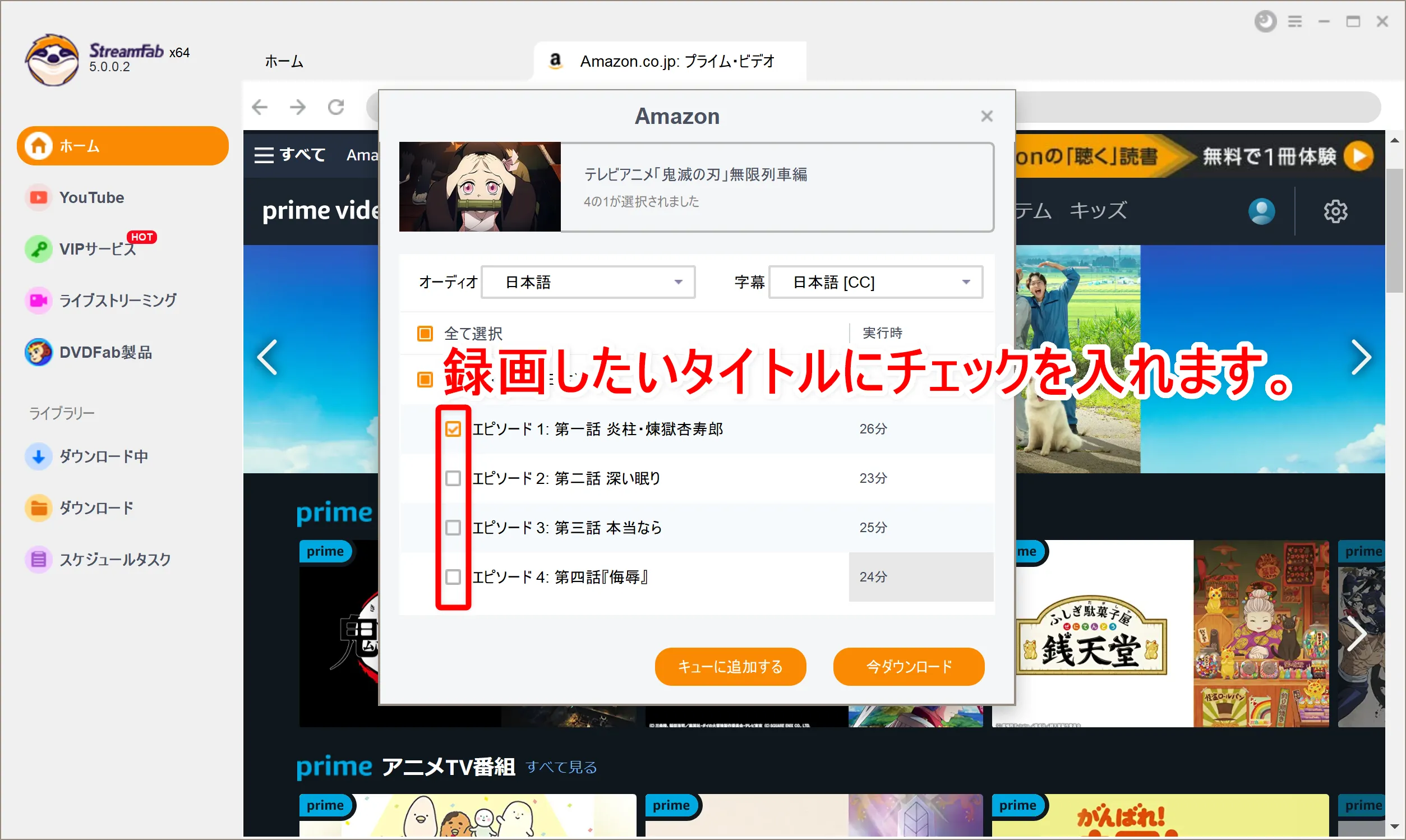Open the オーディオ 日本語 dropdown
Screen dimensions: 1406x840
(x=588, y=282)
